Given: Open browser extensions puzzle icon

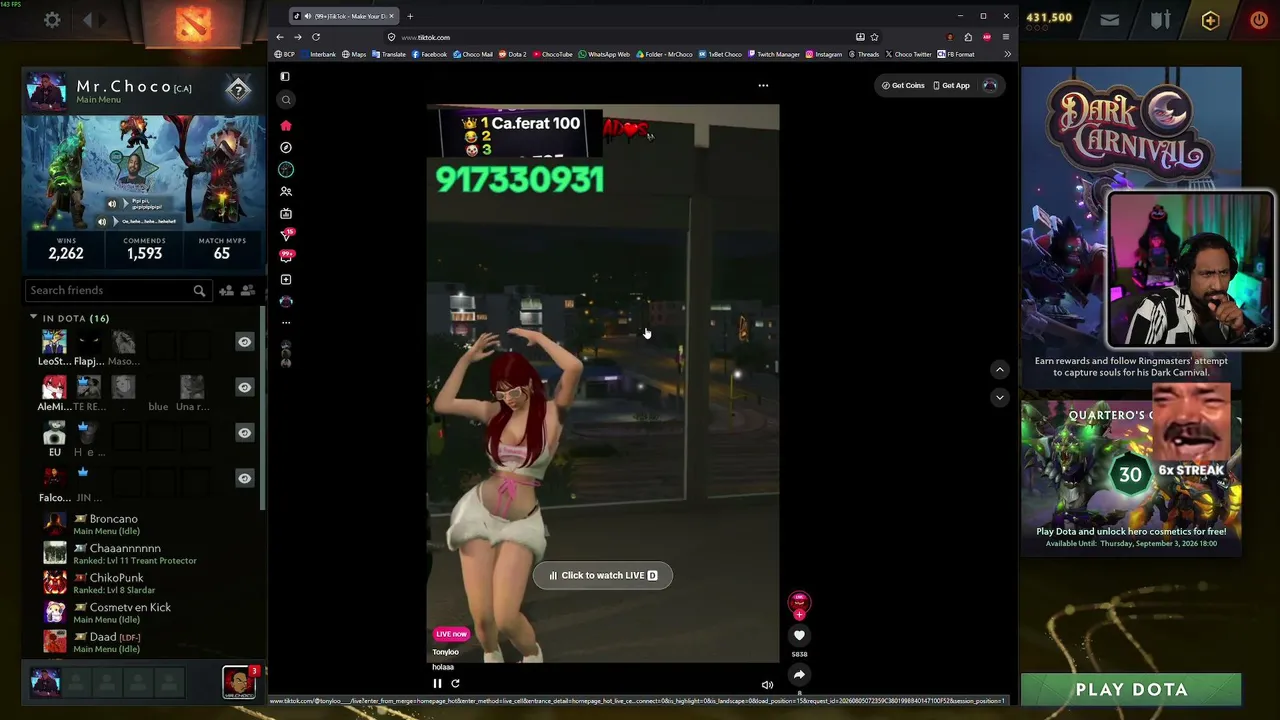Looking at the screenshot, I should (x=968, y=37).
